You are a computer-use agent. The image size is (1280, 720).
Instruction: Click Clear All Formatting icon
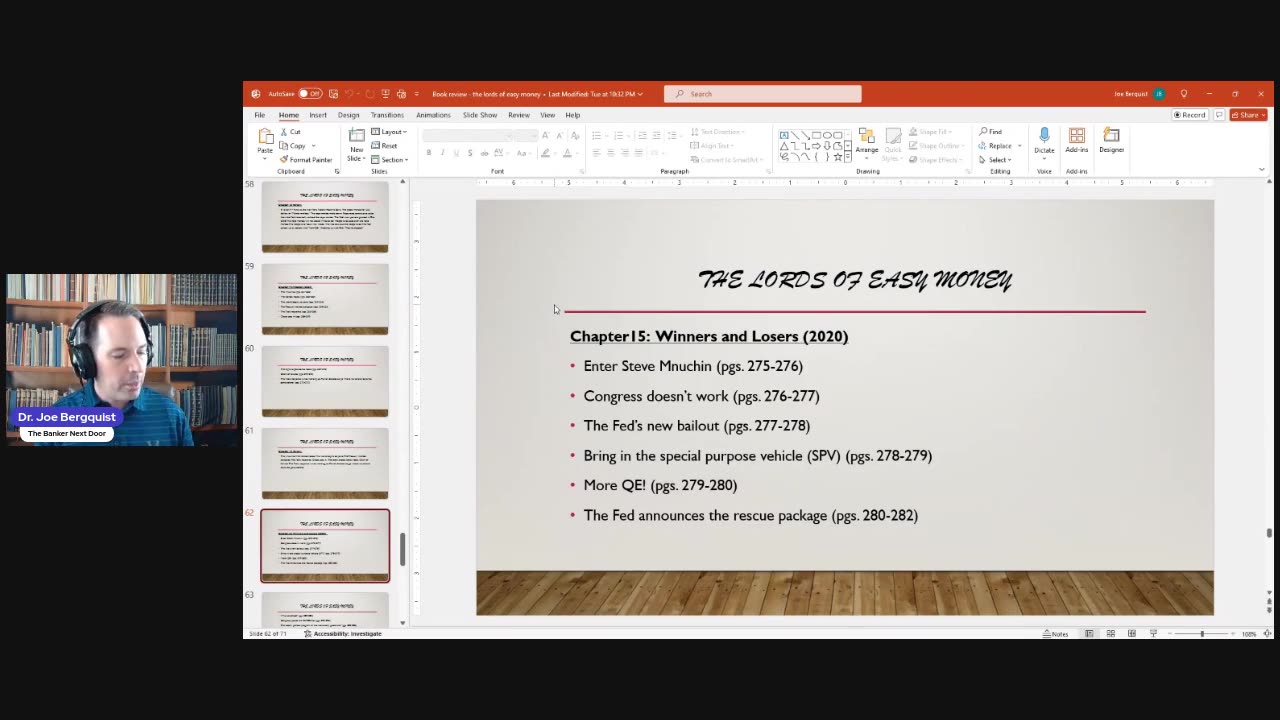pos(573,135)
